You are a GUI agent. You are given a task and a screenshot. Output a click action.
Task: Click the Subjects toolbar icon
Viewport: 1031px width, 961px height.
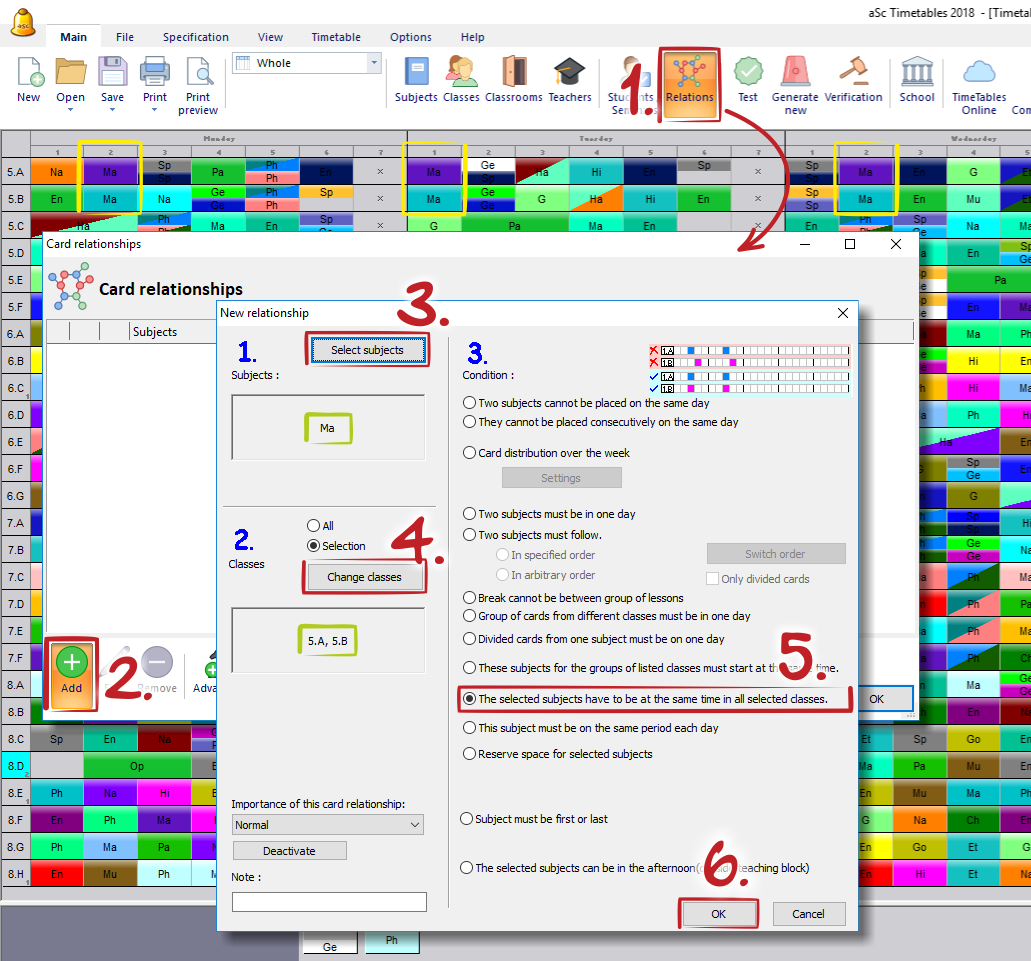[416, 80]
